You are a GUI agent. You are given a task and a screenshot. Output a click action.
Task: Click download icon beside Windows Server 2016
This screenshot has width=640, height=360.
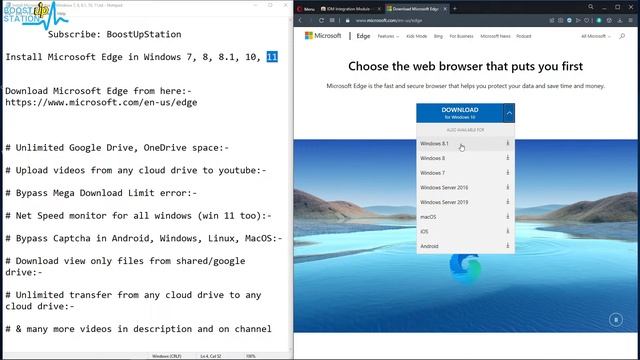click(508, 187)
